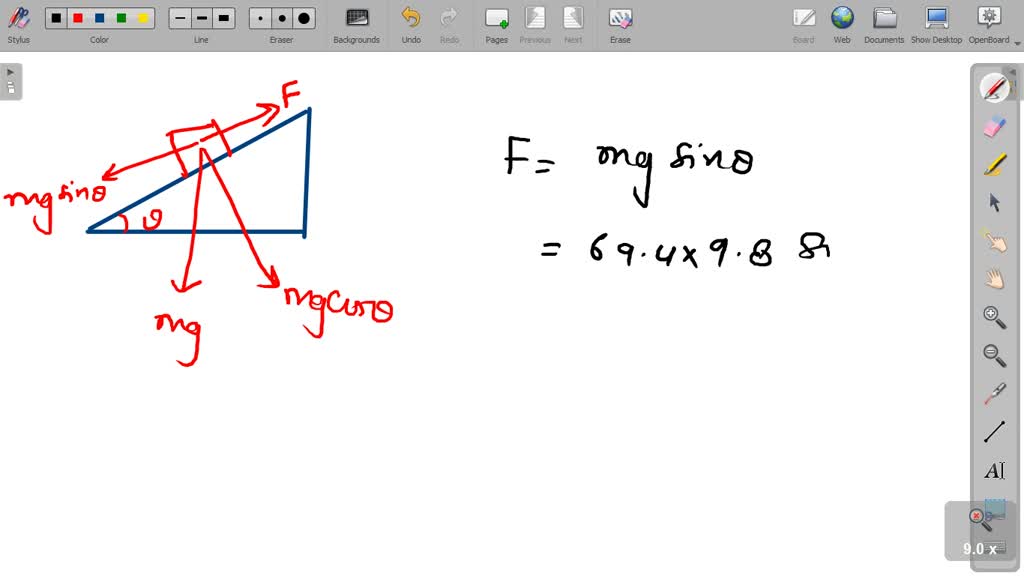Choose the Zoom In magnifier tool
This screenshot has width=1024, height=576.
(x=994, y=317)
